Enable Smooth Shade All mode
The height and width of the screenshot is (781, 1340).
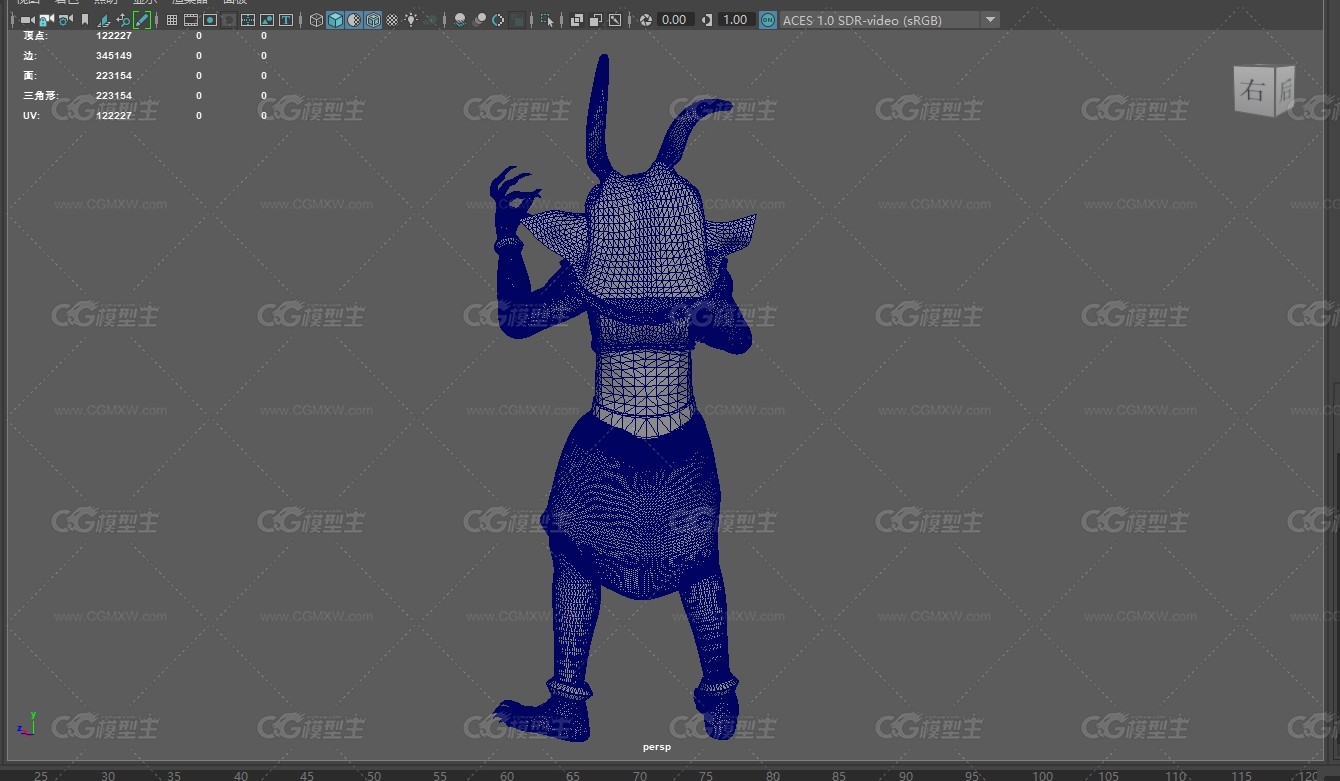coord(335,20)
